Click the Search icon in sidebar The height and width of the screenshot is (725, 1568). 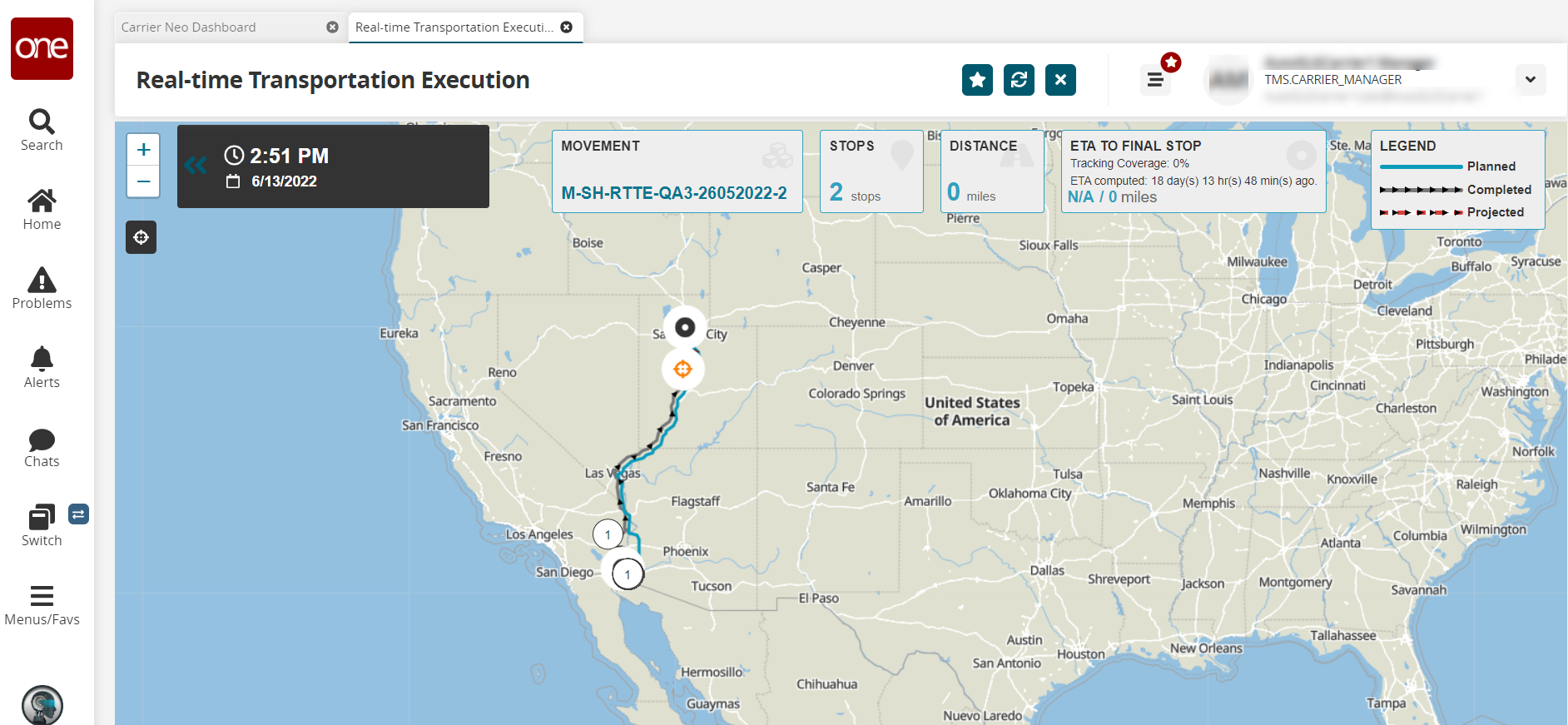(42, 122)
